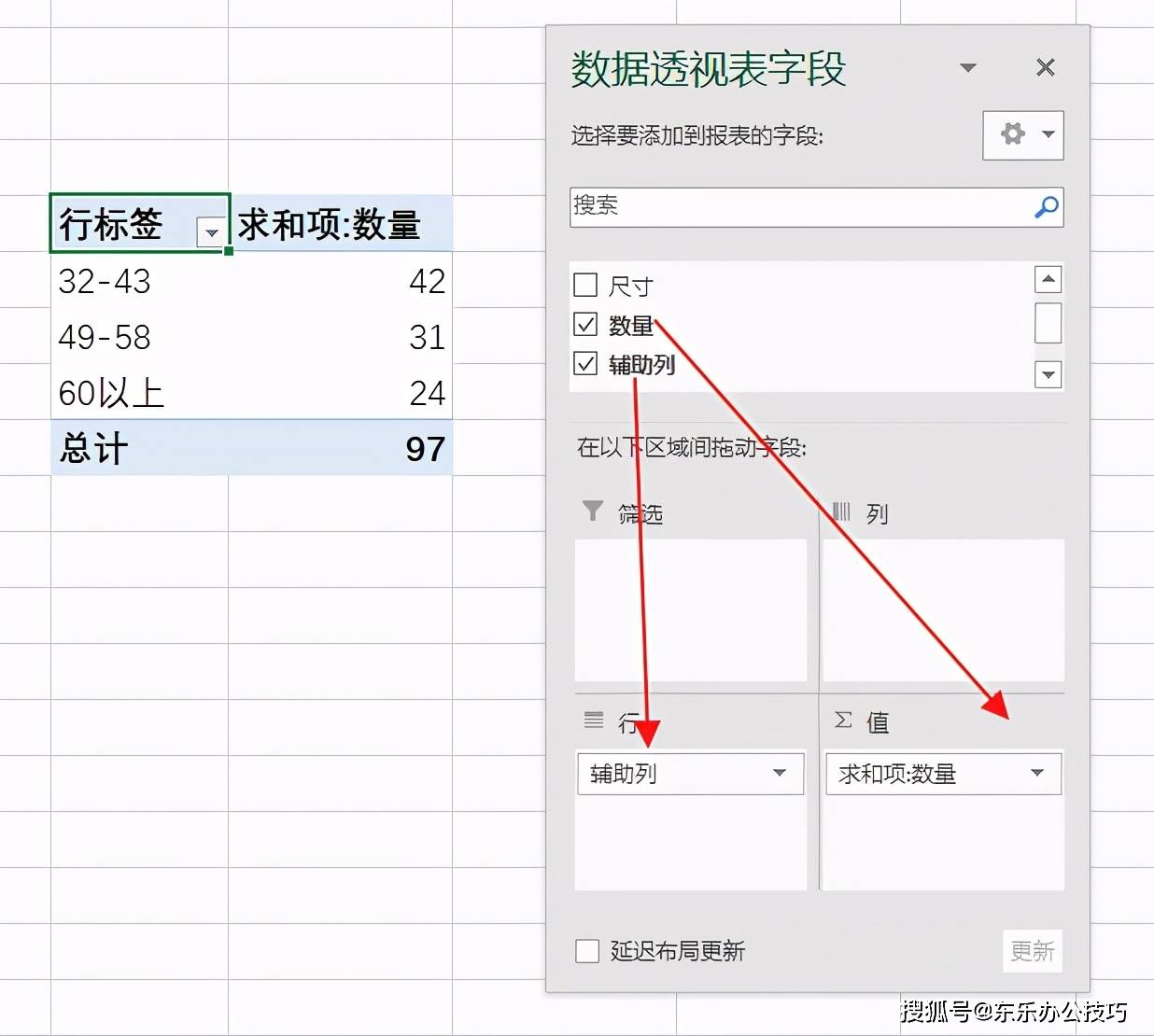The height and width of the screenshot is (1036, 1154).
Task: Select the 32-43 row label cell
Action: pos(140,280)
